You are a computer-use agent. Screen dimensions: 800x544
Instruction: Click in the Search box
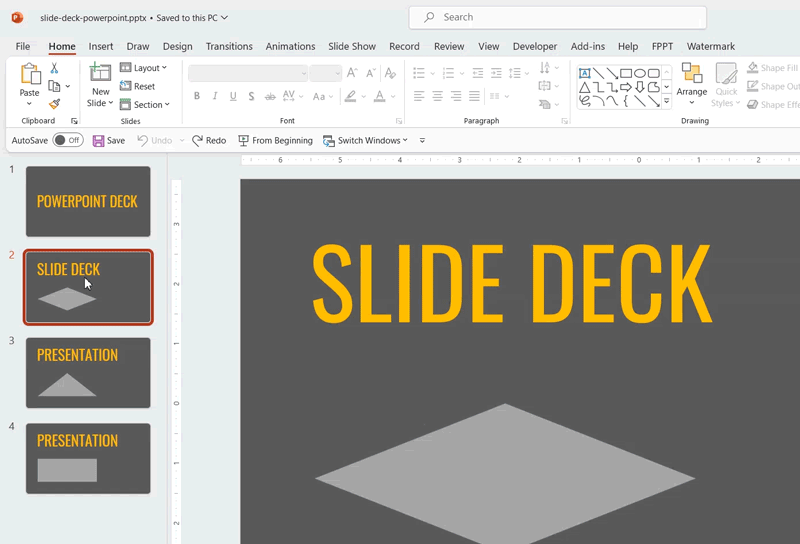[558, 17]
